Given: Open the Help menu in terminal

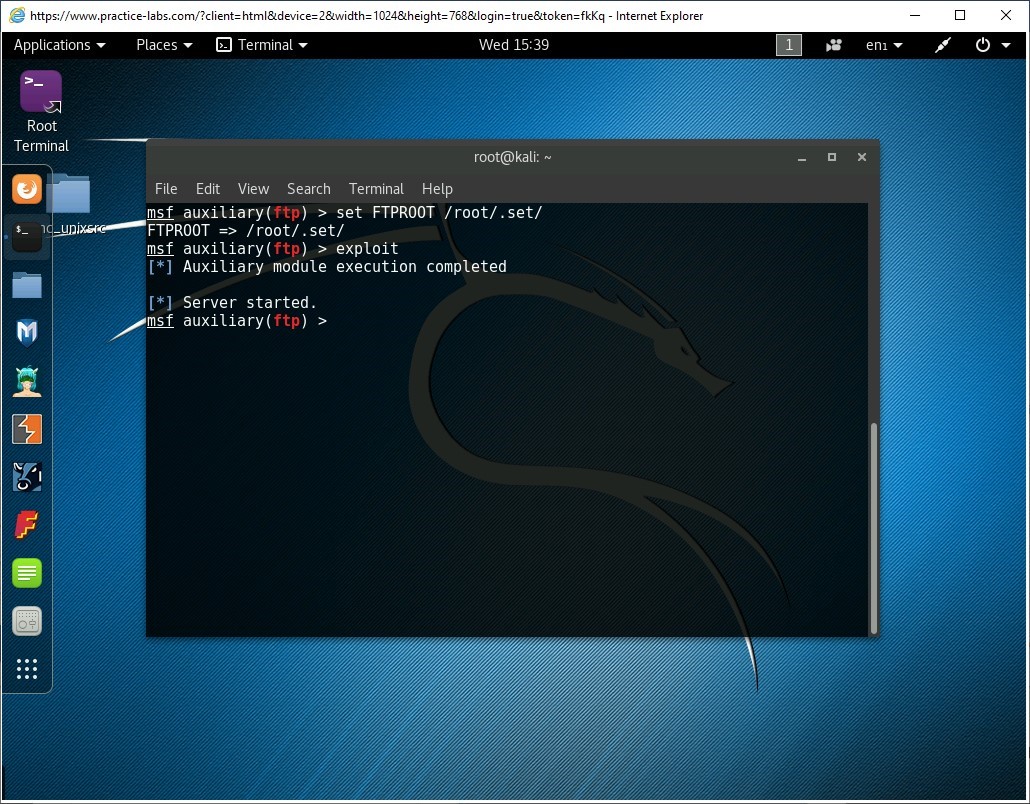Looking at the screenshot, I should click(x=437, y=189).
